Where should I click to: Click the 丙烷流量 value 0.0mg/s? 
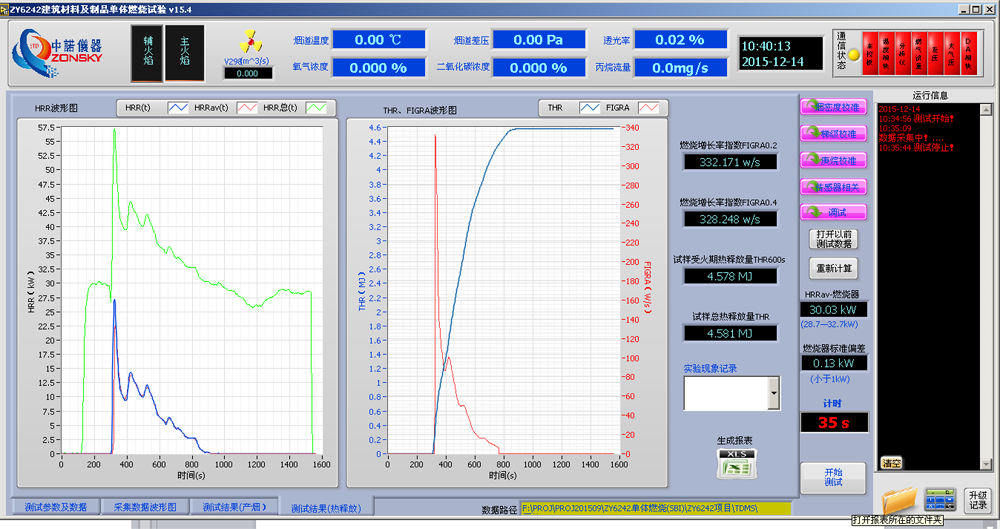(x=680, y=68)
